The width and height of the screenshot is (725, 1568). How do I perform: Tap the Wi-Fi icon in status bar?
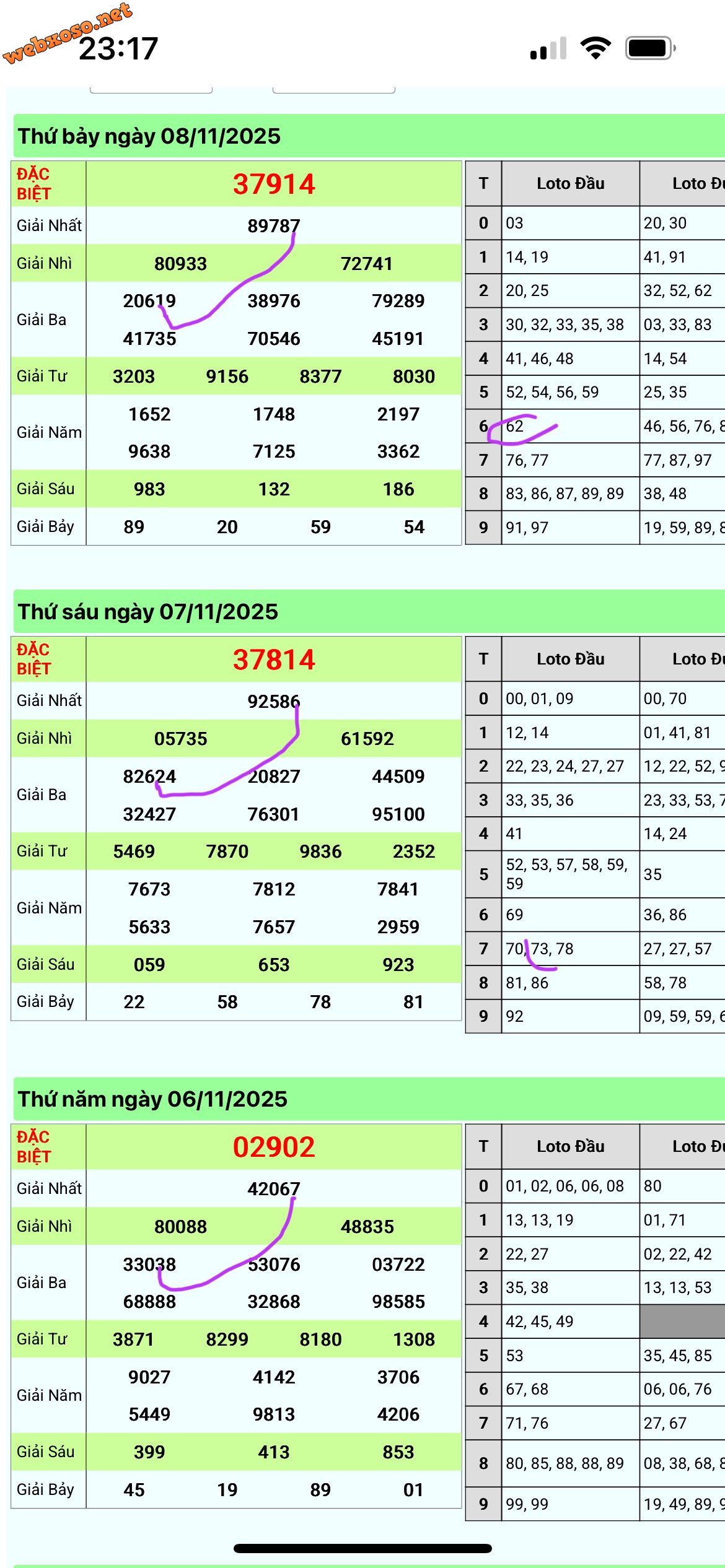(595, 48)
